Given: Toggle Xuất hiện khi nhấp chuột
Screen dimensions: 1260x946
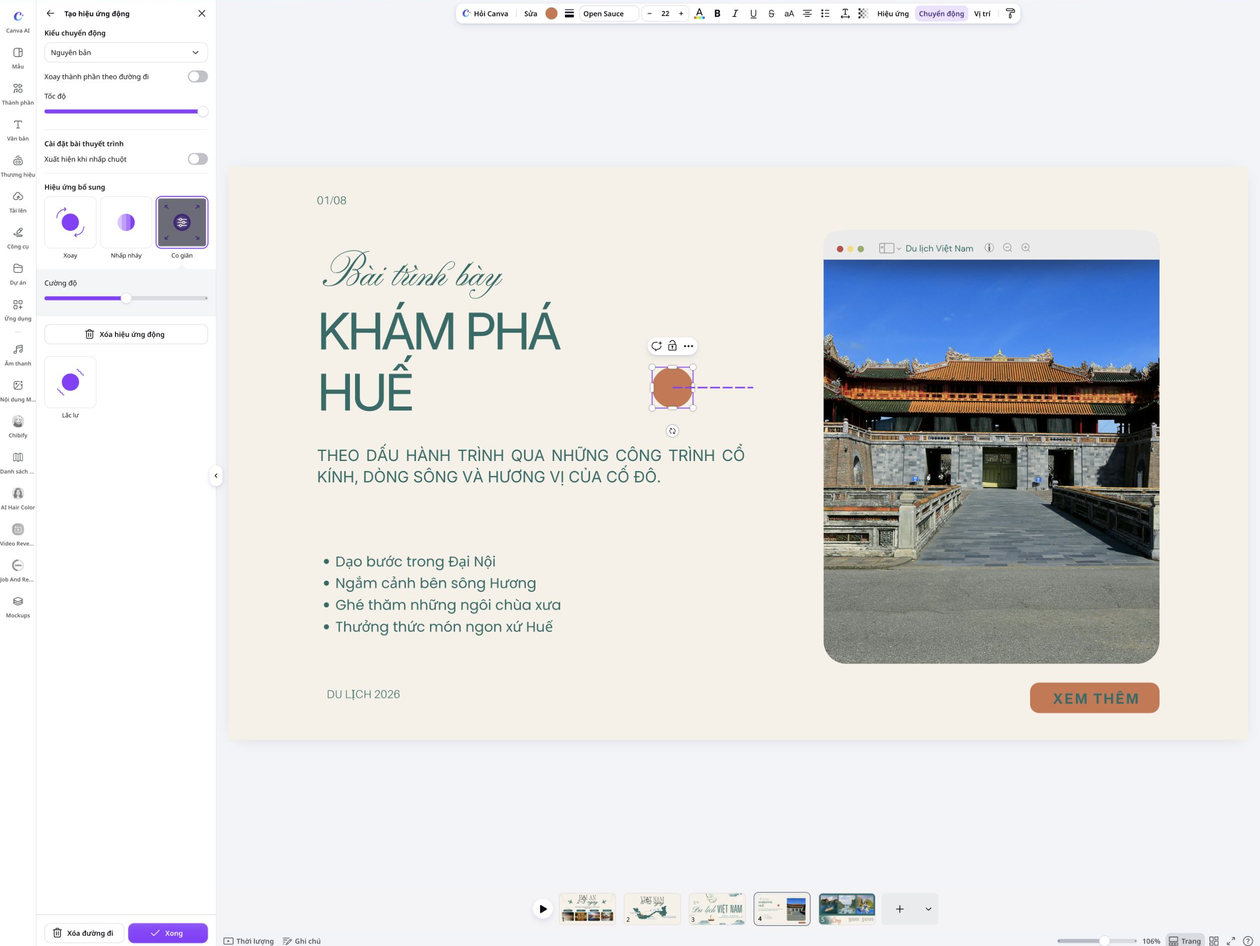Looking at the screenshot, I should pos(198,159).
